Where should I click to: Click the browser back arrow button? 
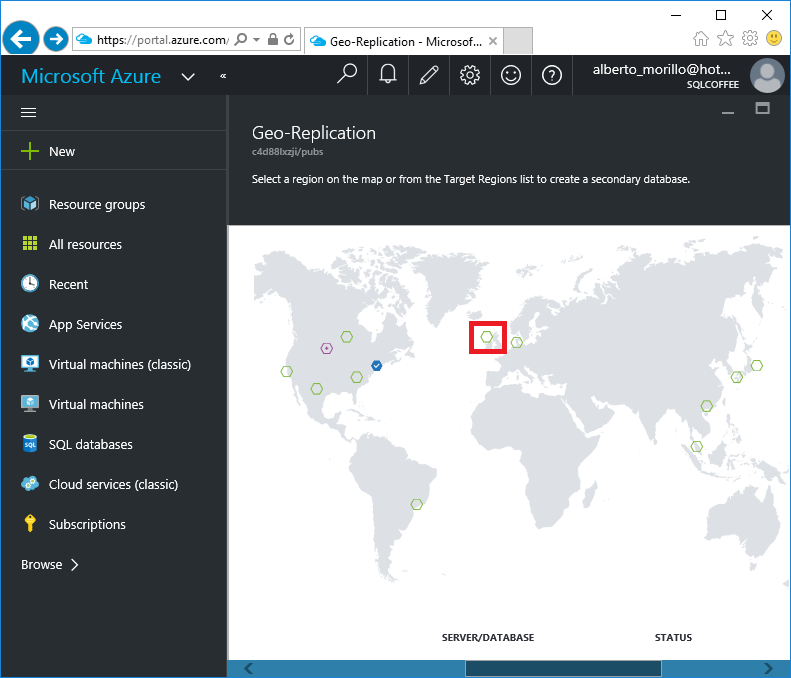coord(21,38)
